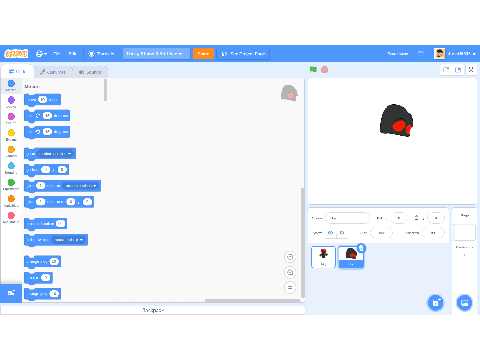The image size is (480, 360).
Task: Select the highlighted dark helmet sprite thumbnail
Action: (x=351, y=257)
